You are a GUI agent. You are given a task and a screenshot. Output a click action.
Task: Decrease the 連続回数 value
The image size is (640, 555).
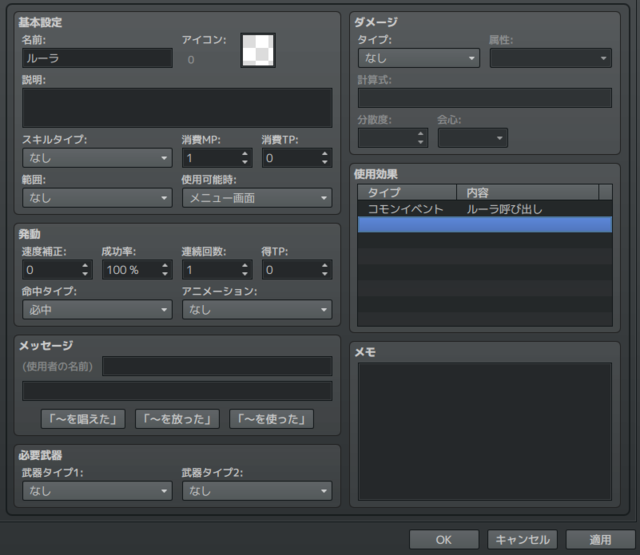245,274
